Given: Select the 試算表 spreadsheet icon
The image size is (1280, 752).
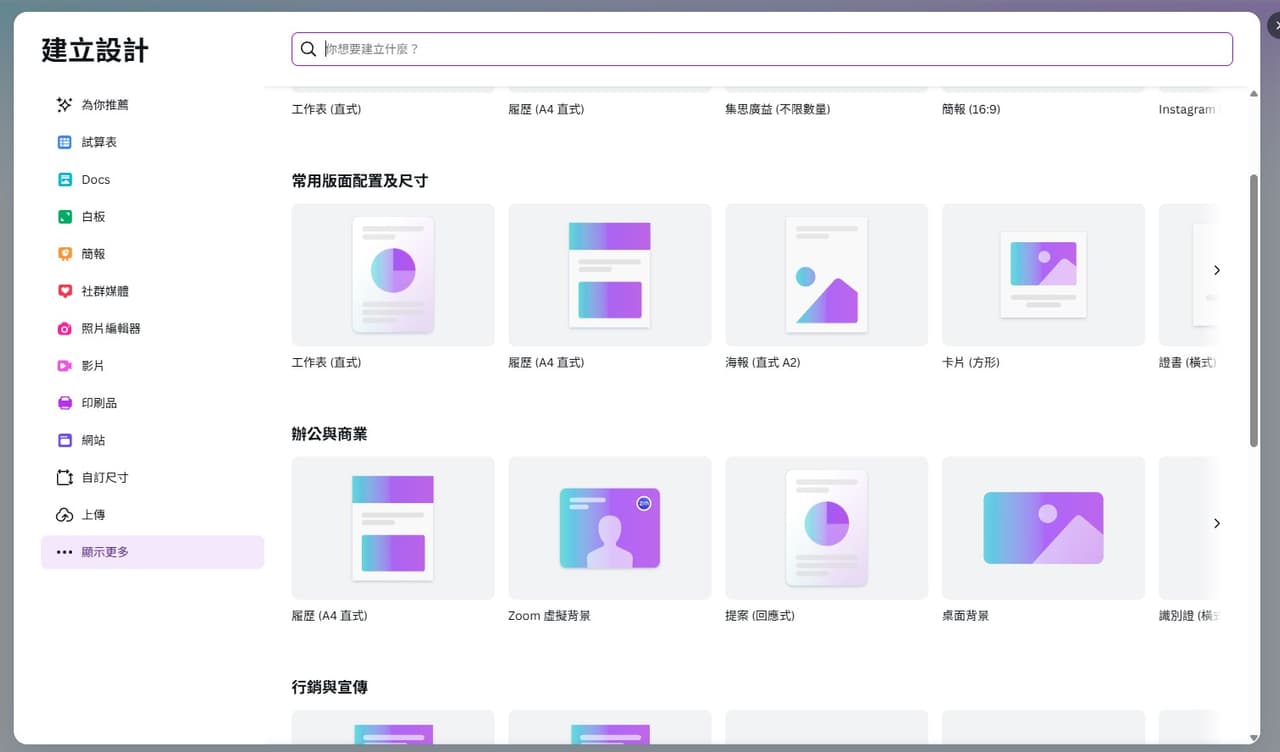Looking at the screenshot, I should click(64, 142).
